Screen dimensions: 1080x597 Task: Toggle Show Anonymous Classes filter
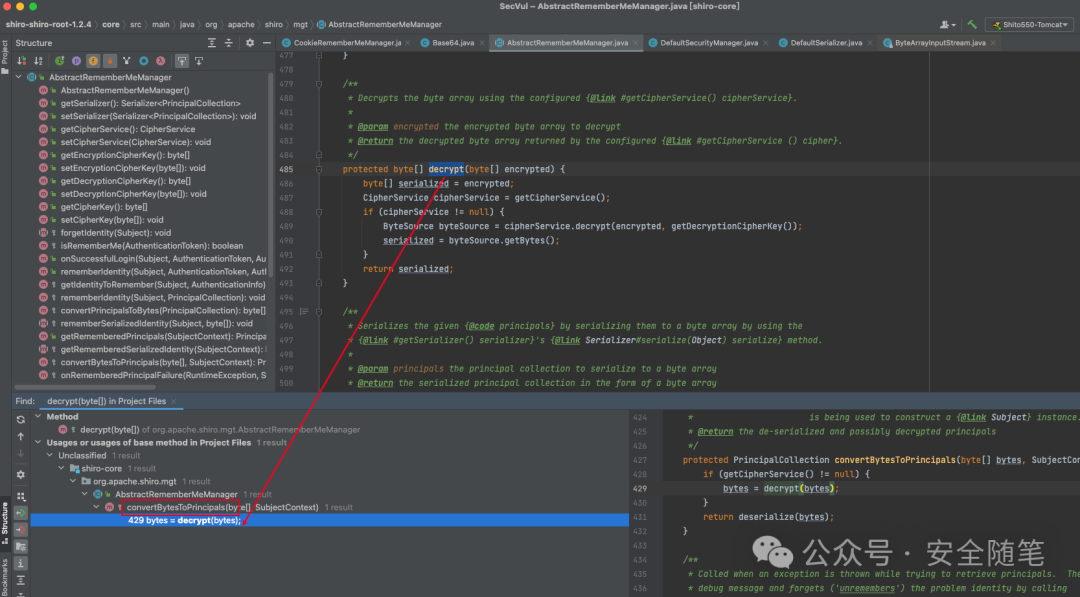(143, 61)
